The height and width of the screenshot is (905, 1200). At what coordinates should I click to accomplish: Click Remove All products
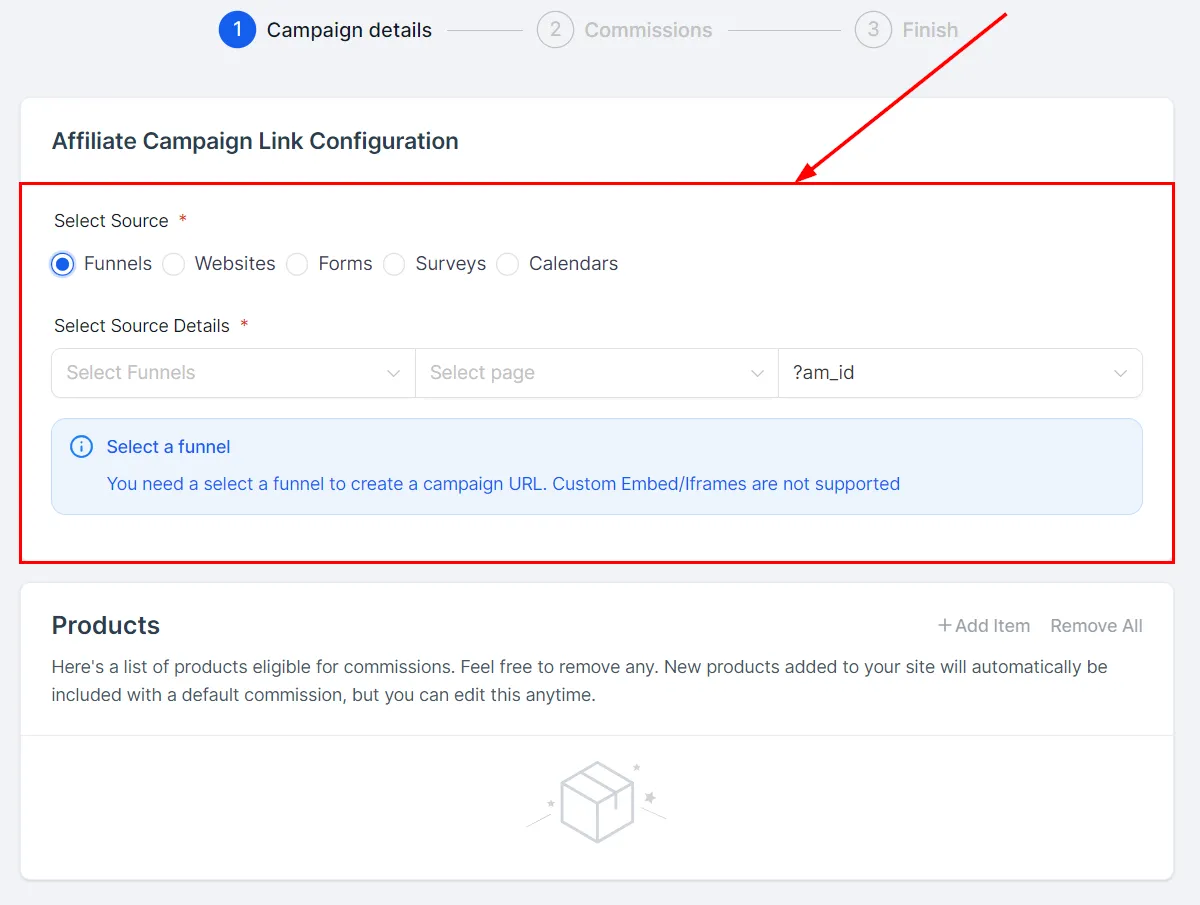pyautogui.click(x=1096, y=626)
